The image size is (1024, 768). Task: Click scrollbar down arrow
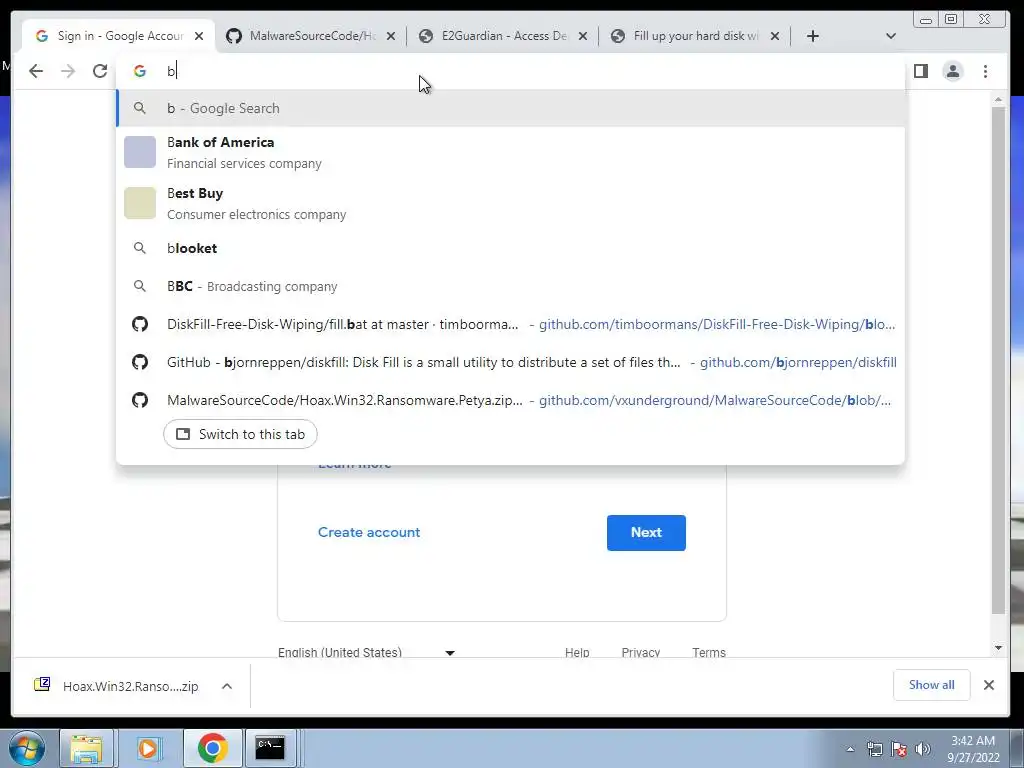point(998,648)
